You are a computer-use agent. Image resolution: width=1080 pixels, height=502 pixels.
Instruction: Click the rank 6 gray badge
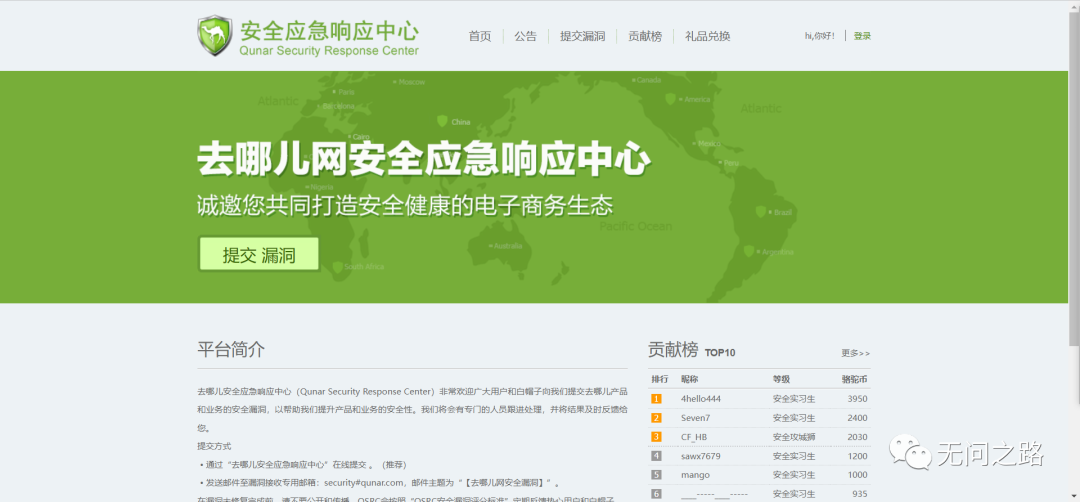point(656,494)
